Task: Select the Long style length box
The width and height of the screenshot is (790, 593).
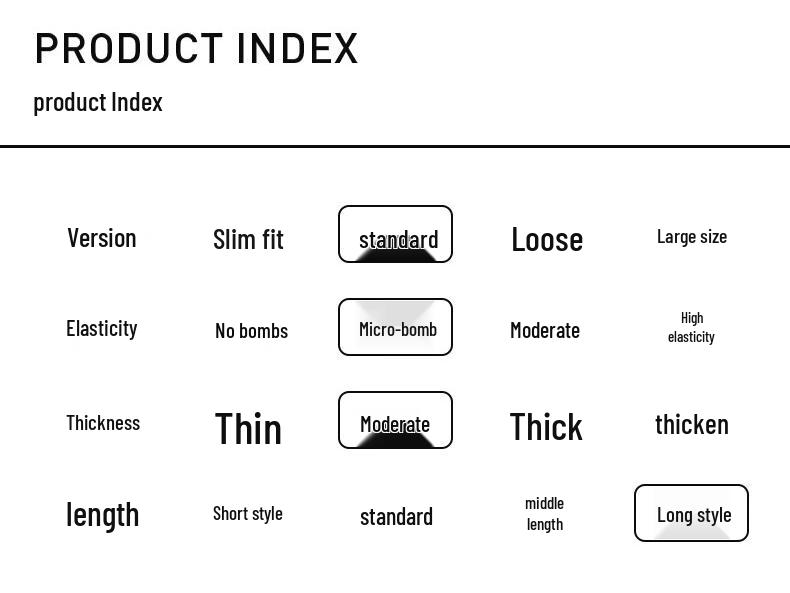Action: pyautogui.click(x=692, y=514)
